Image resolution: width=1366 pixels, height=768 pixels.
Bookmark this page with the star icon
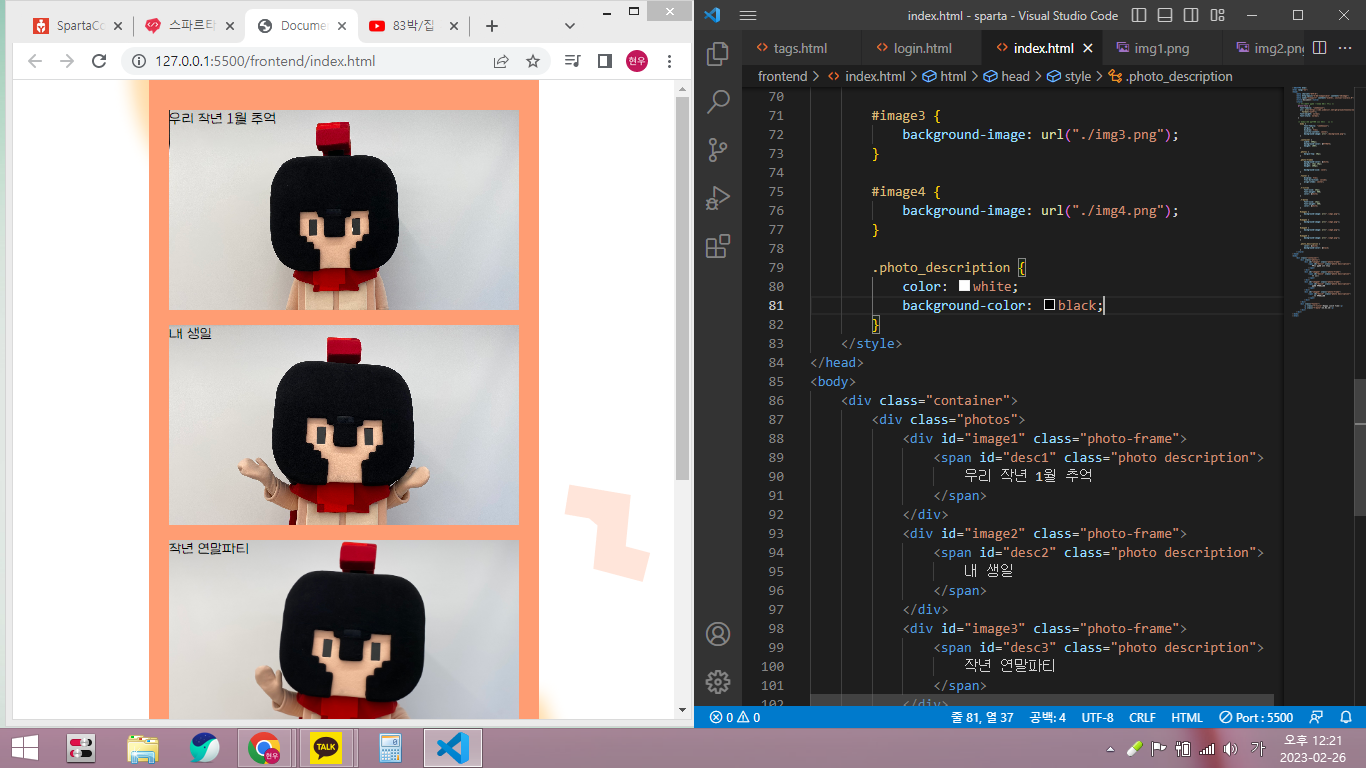(533, 61)
